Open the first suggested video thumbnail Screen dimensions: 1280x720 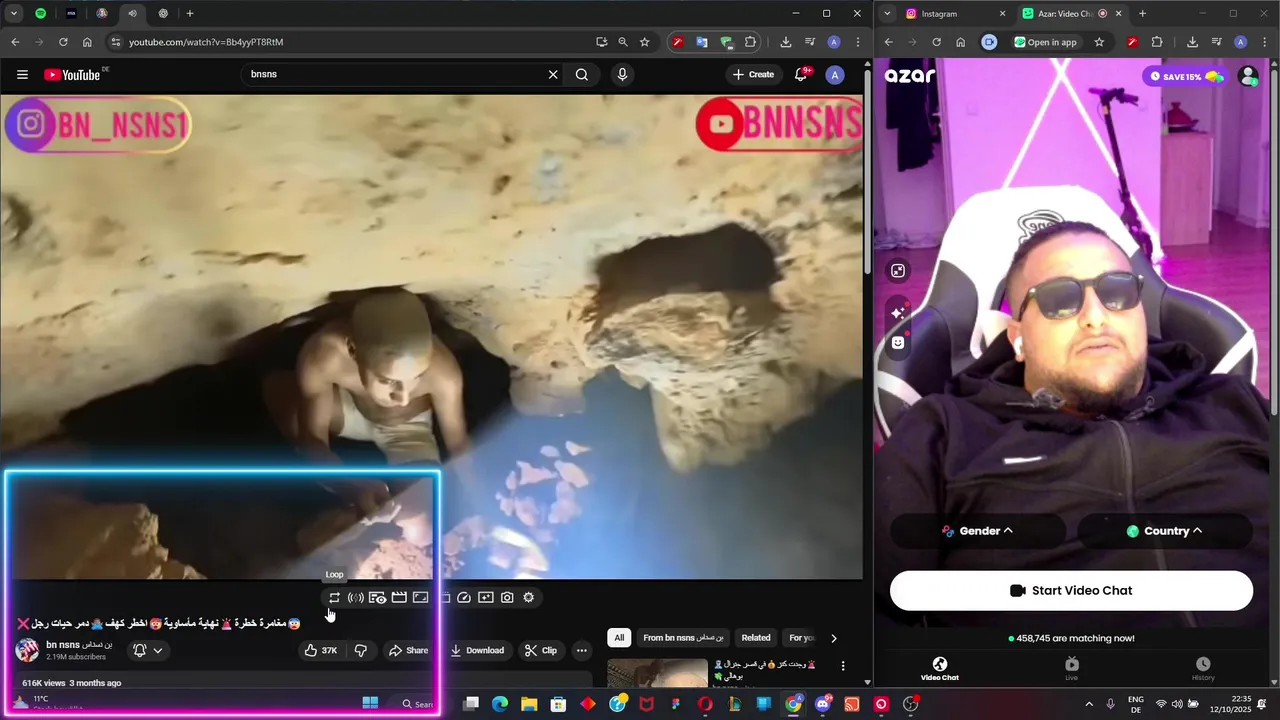pos(657,673)
